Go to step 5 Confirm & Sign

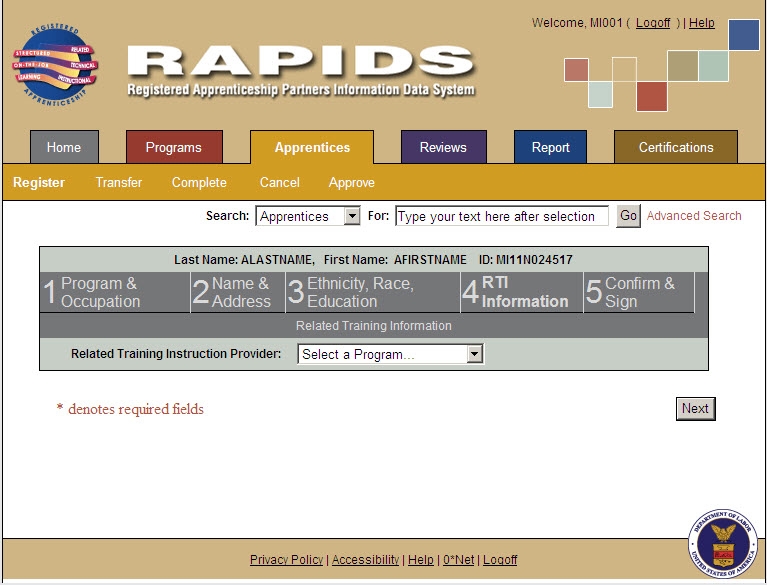pyautogui.click(x=639, y=292)
